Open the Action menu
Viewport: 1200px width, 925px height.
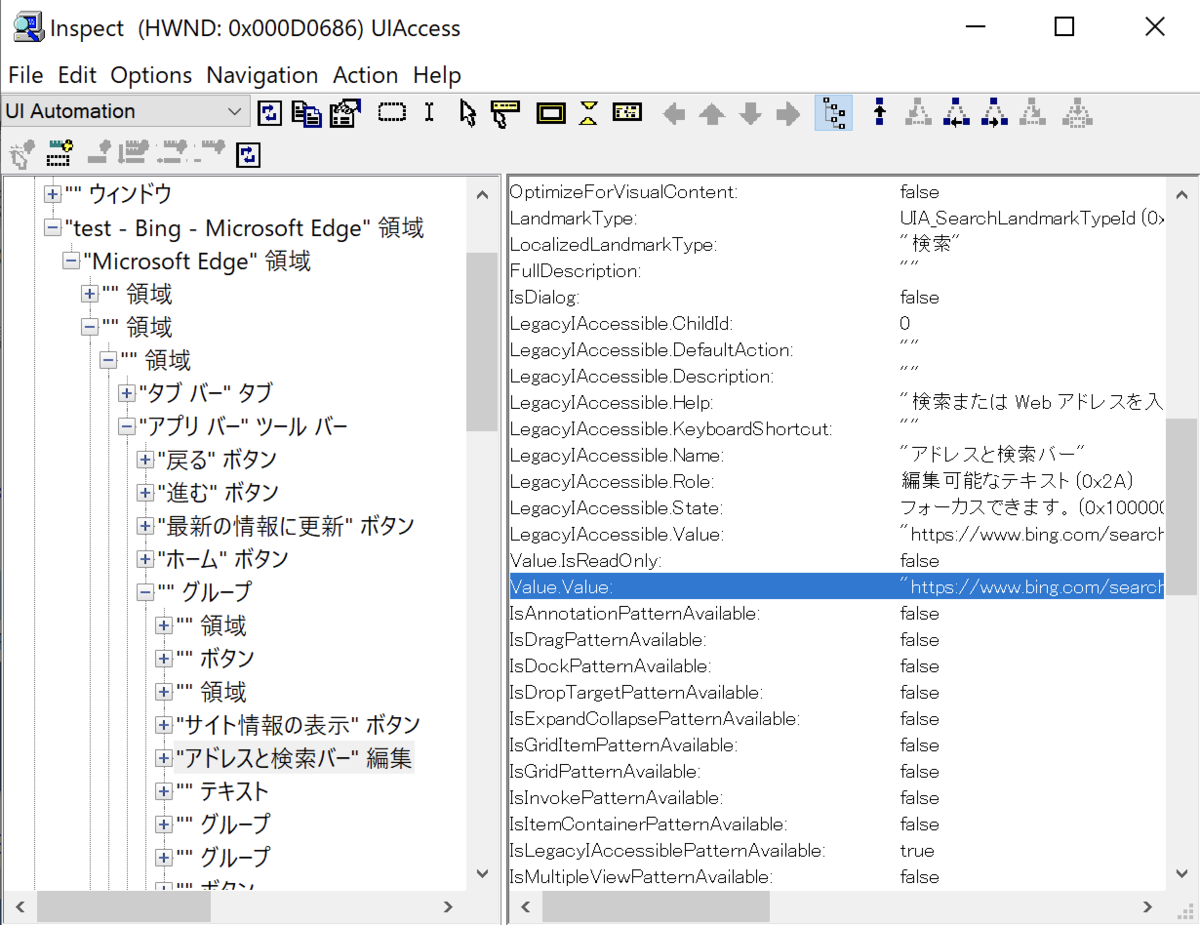pyautogui.click(x=365, y=75)
